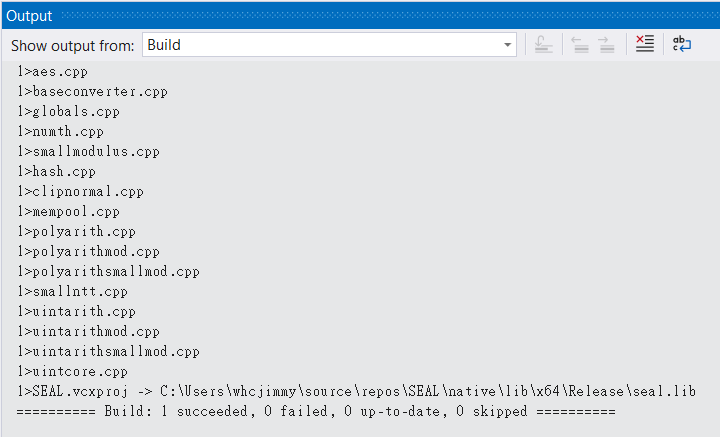Select the hash.cpp output line

[56, 172]
